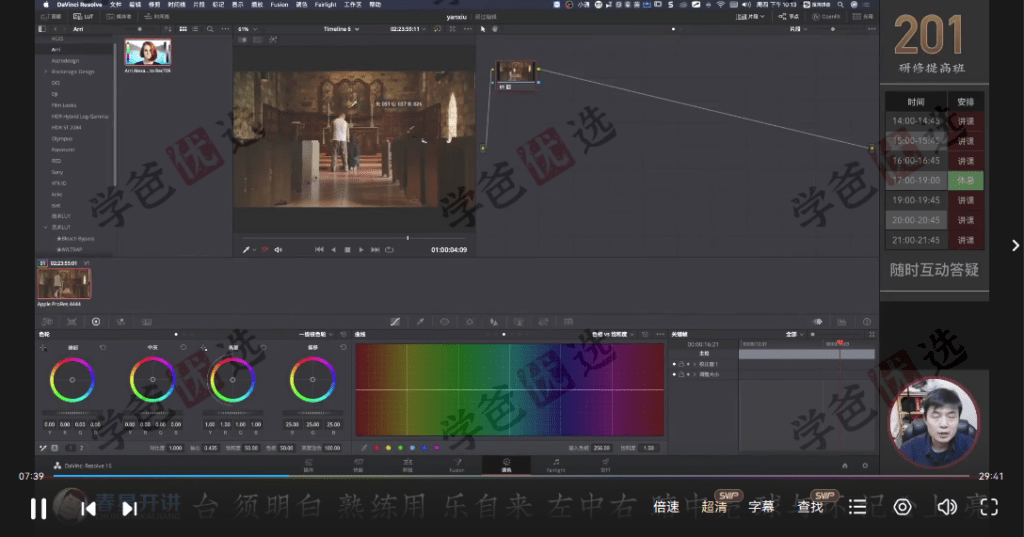1024x537 pixels.
Task: Click the subtitles button 字幕 in player
Action: (x=761, y=507)
